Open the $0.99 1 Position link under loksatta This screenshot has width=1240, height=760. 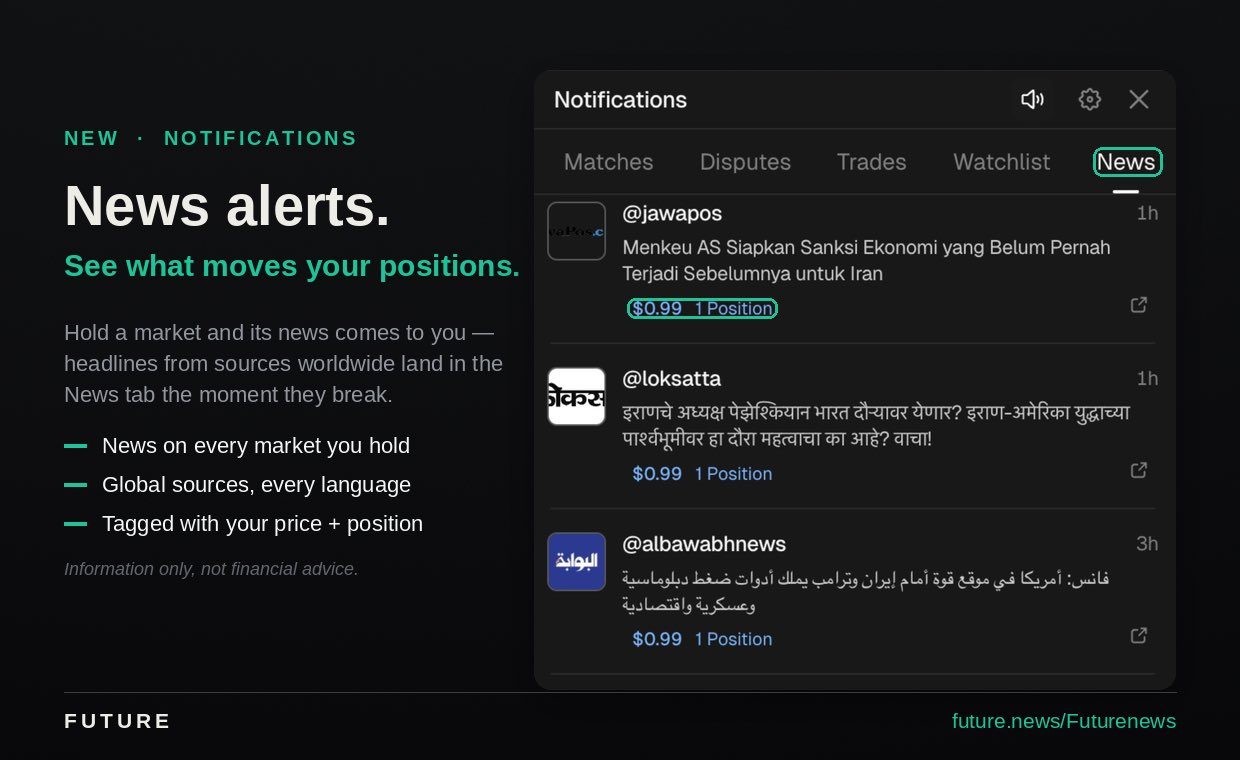(702, 474)
